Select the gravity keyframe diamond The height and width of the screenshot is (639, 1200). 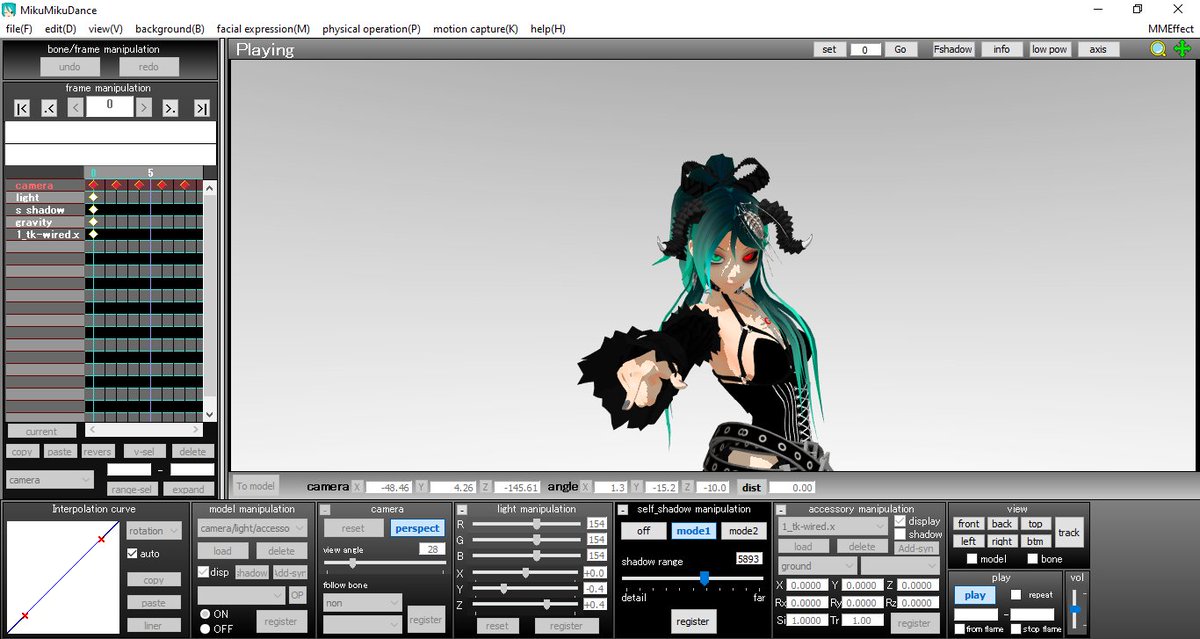coord(93,222)
